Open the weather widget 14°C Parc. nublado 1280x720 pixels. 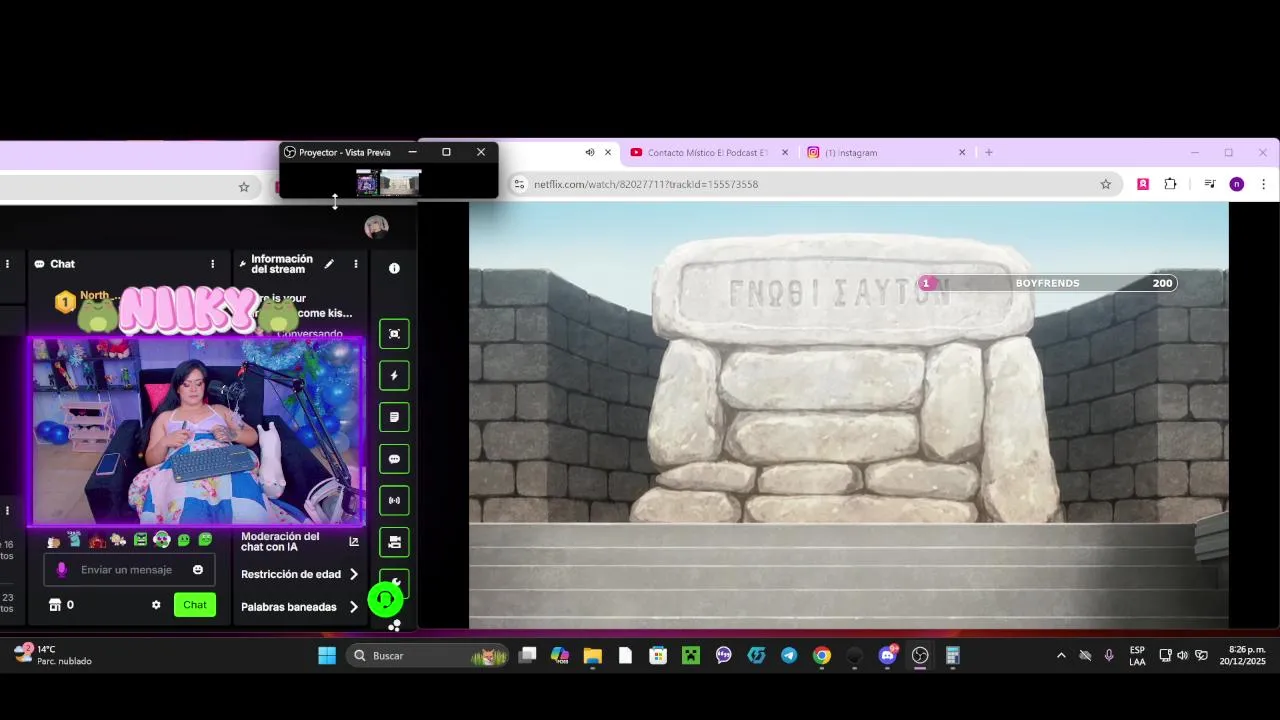tap(52, 656)
